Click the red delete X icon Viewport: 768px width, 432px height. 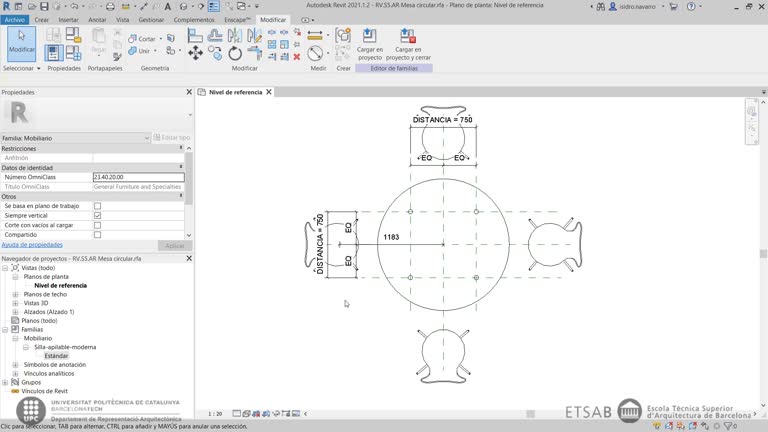(297, 56)
